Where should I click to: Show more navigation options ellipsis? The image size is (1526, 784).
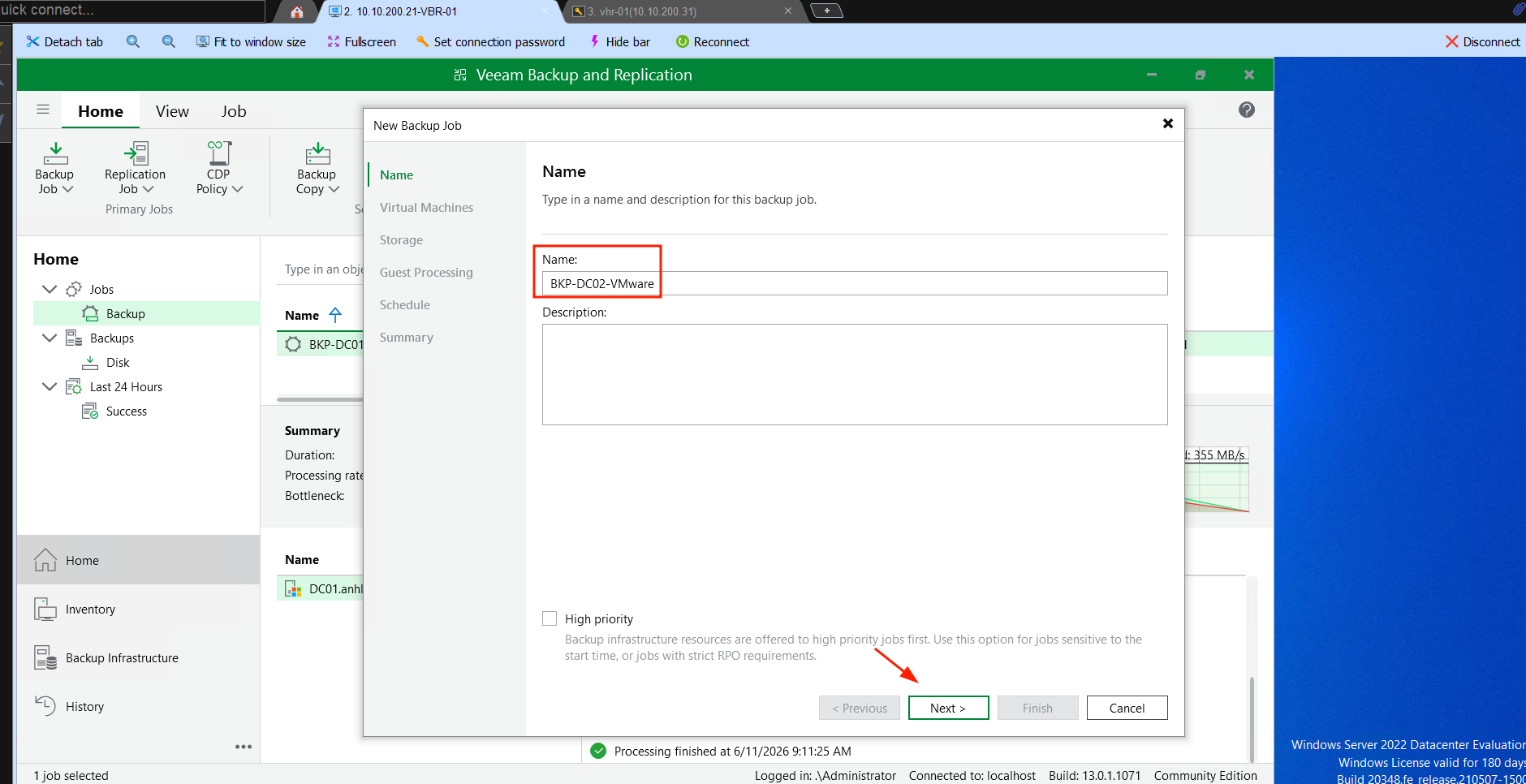coord(244,747)
